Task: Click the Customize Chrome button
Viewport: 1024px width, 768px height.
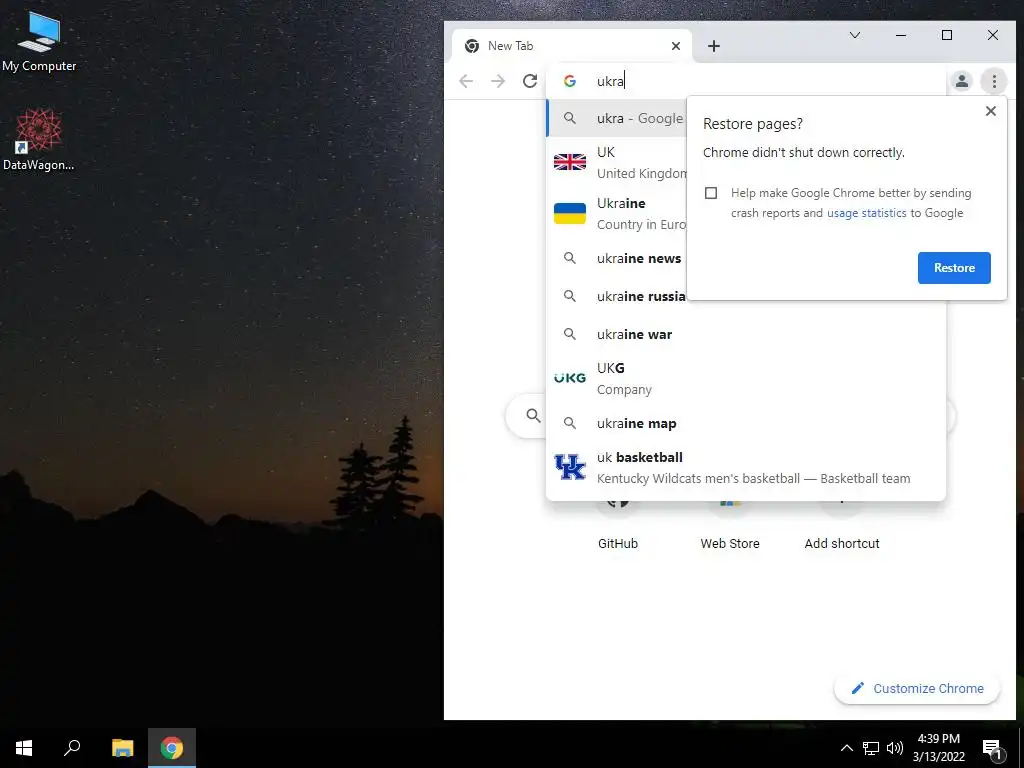Action: coord(917,688)
